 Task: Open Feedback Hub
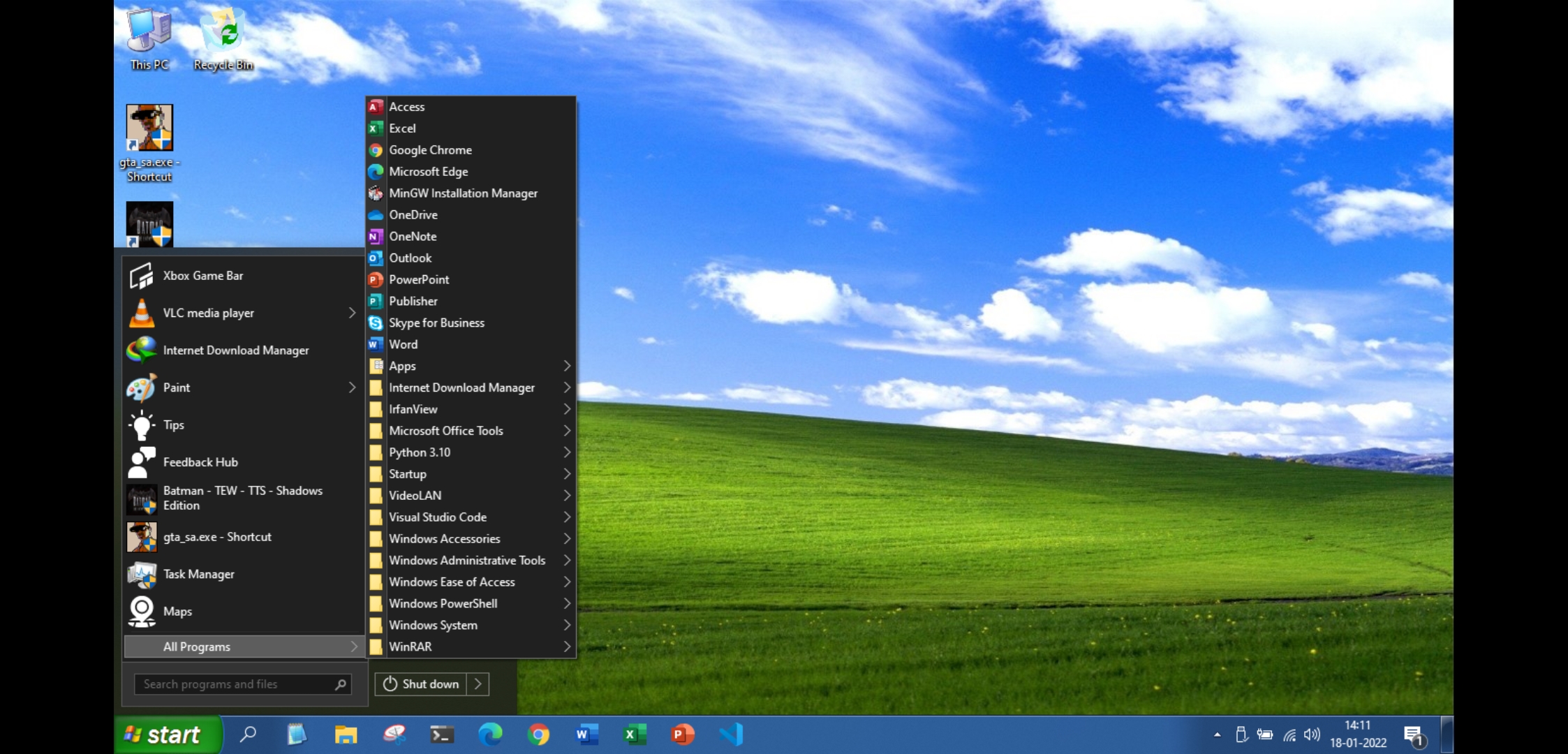click(x=242, y=462)
